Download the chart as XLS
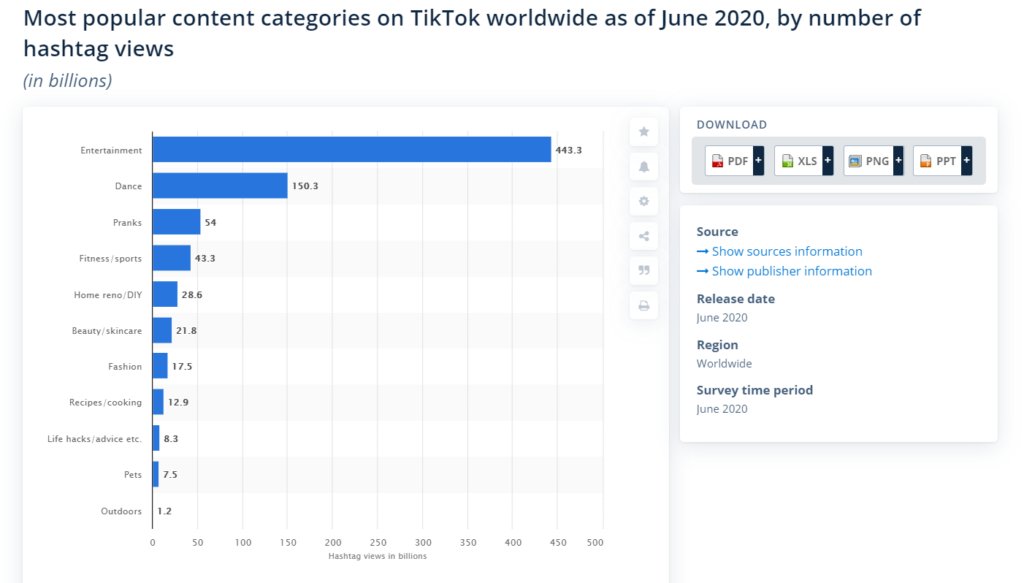1024x583 pixels. [798, 161]
